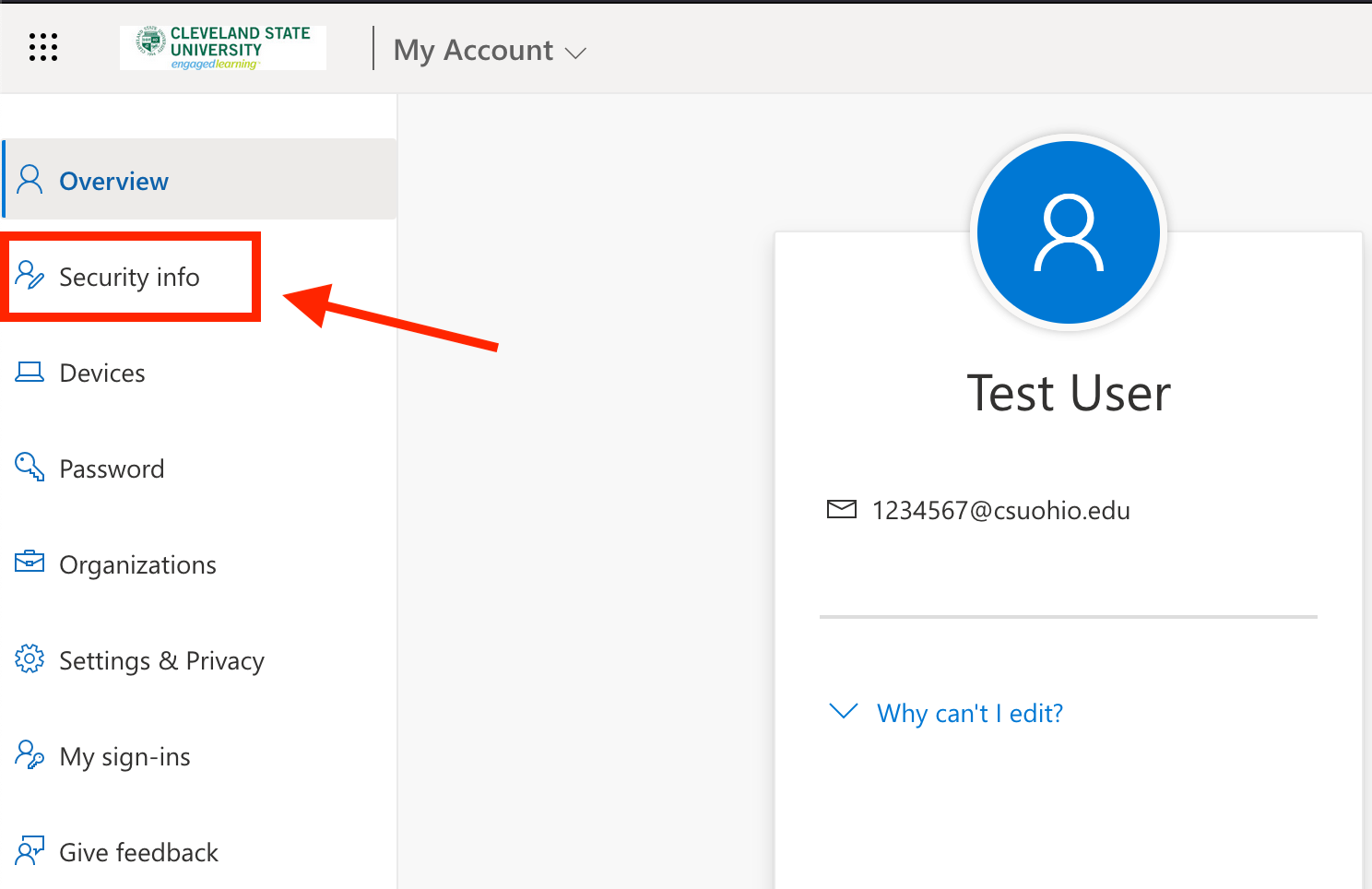The width and height of the screenshot is (1372, 889).
Task: Switch to the Security info section
Action: pyautogui.click(x=129, y=277)
